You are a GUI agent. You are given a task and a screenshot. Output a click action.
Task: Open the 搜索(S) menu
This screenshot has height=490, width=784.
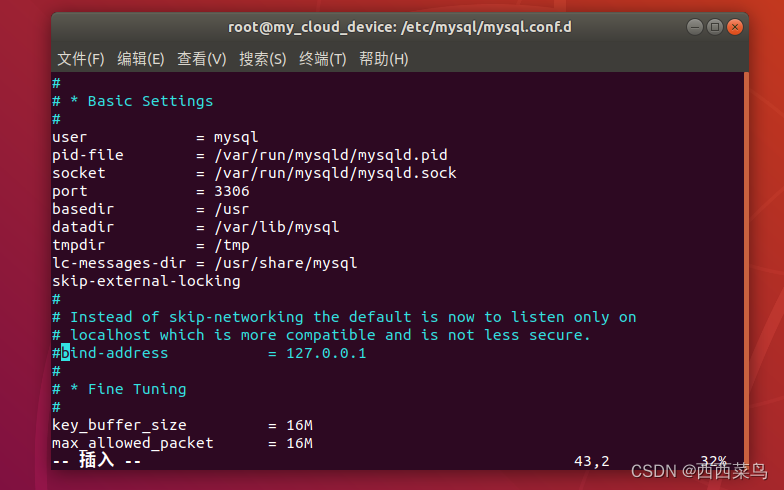[x=262, y=59]
